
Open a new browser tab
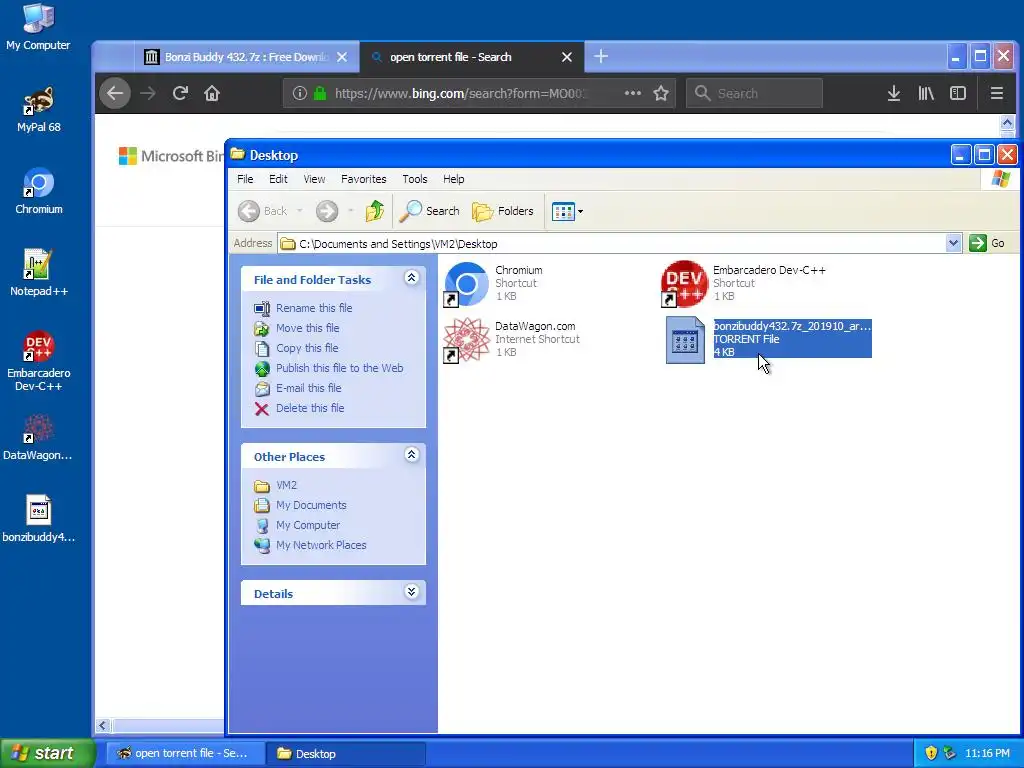[x=601, y=57]
